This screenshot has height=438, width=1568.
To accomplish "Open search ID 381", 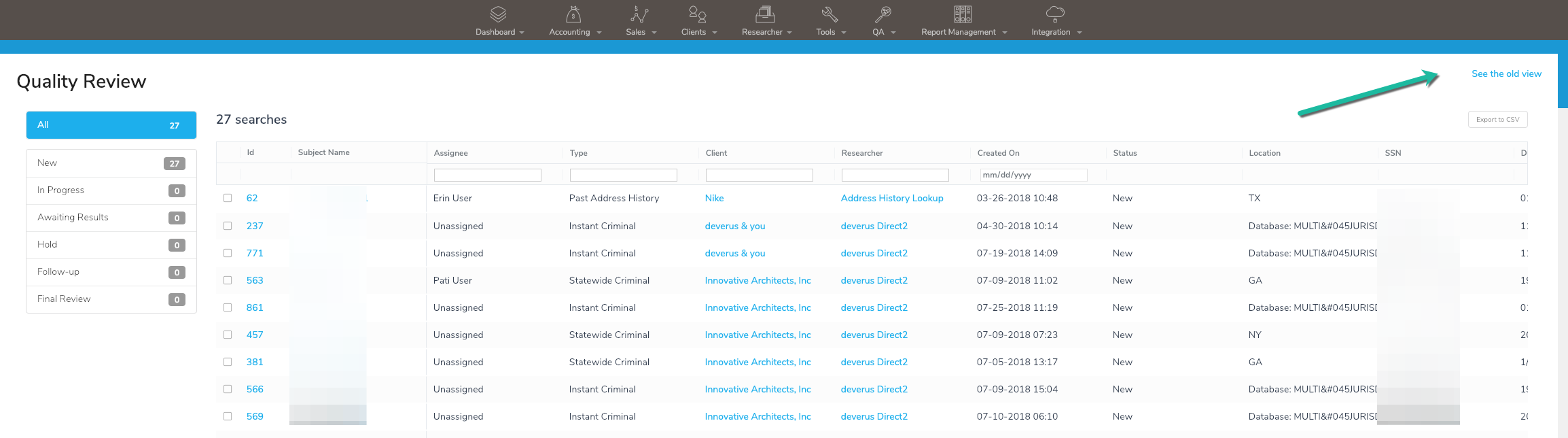I will (x=255, y=362).
